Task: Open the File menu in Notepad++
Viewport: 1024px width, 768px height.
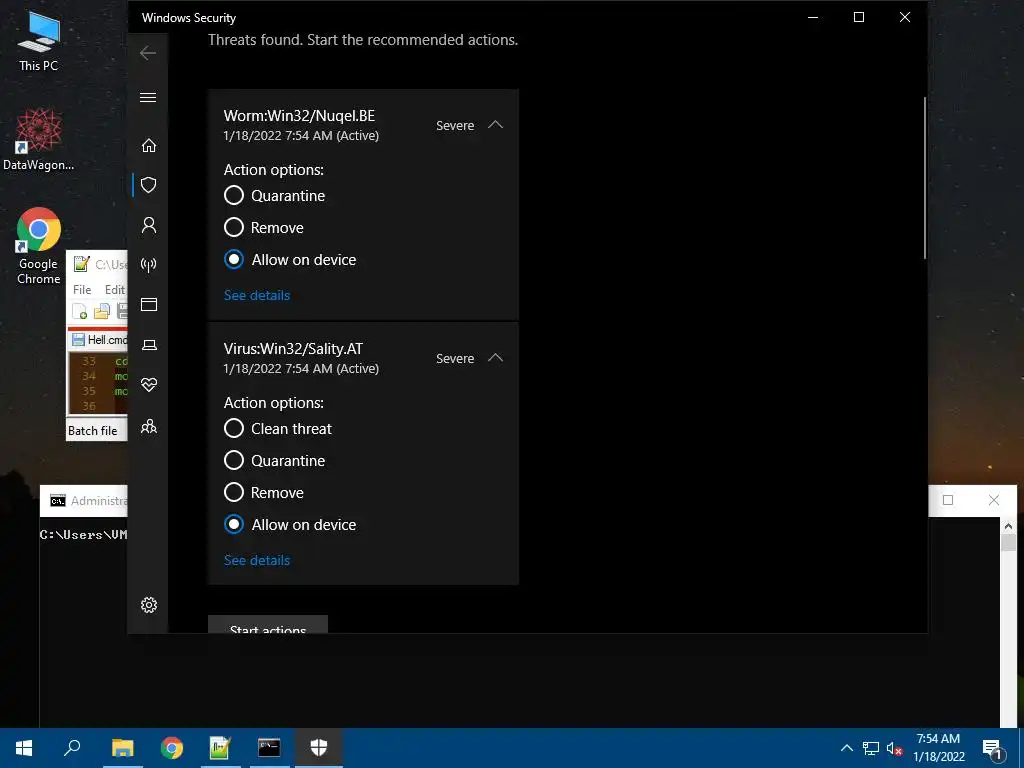Action: pyautogui.click(x=82, y=289)
